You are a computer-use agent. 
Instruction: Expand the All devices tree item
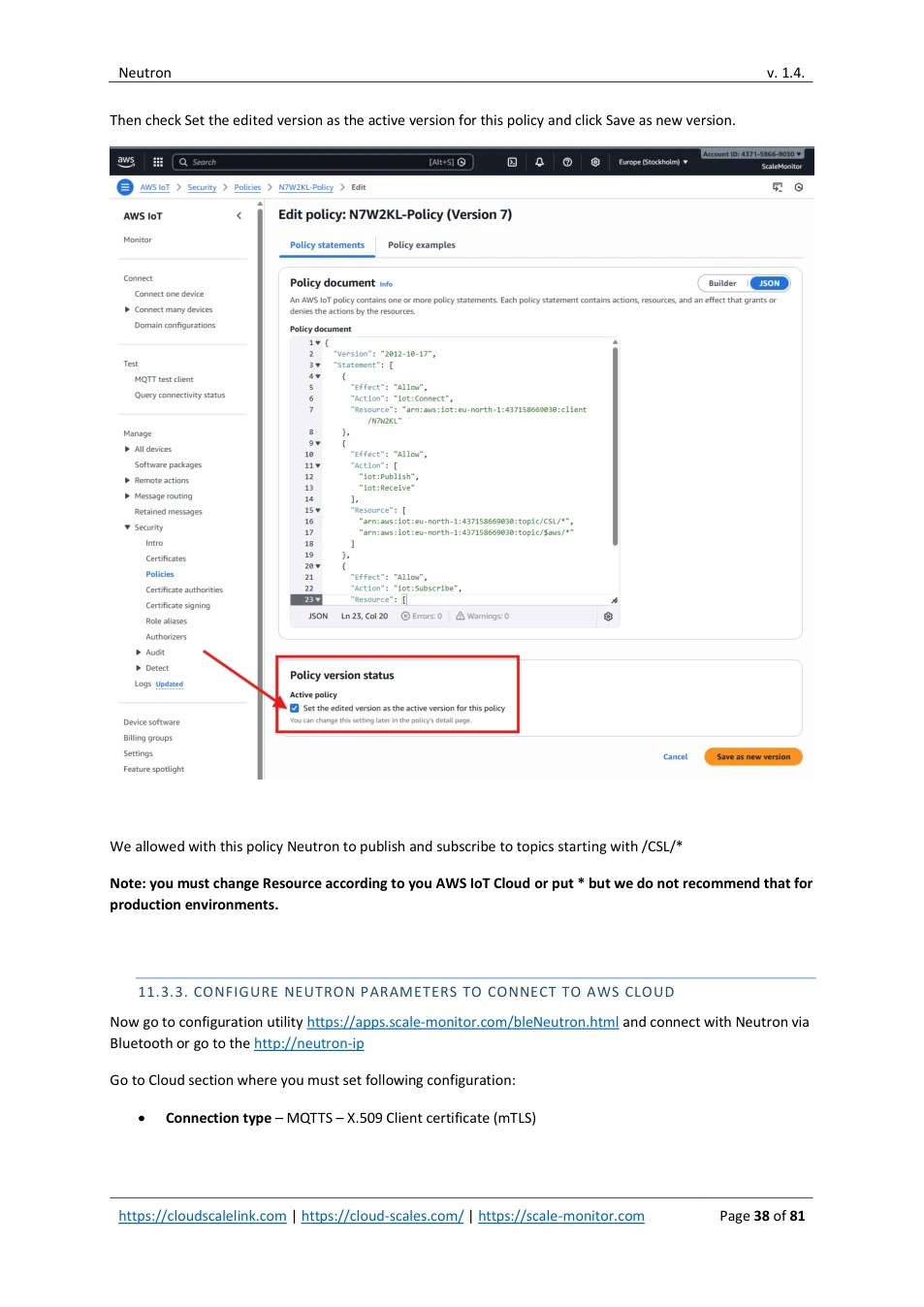tap(127, 450)
